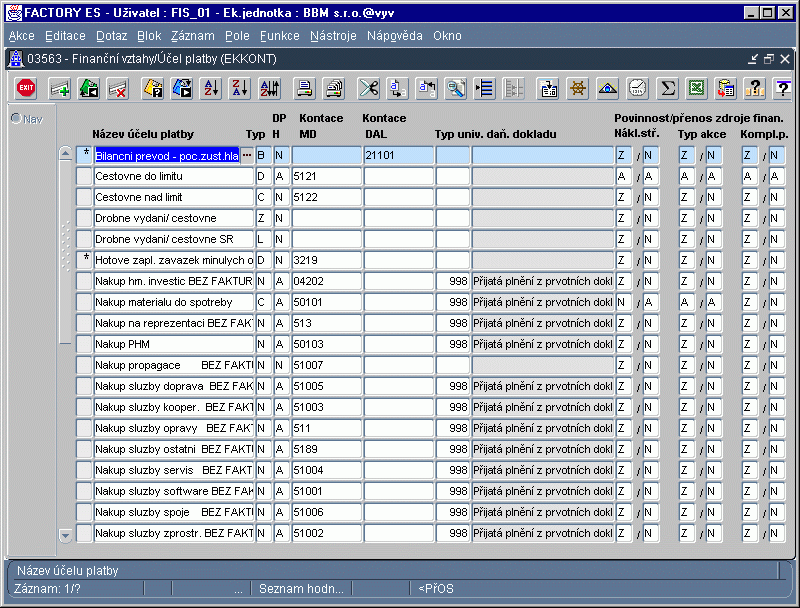
Task: Sort ascending with the A-Z icon
Action: click(210, 88)
